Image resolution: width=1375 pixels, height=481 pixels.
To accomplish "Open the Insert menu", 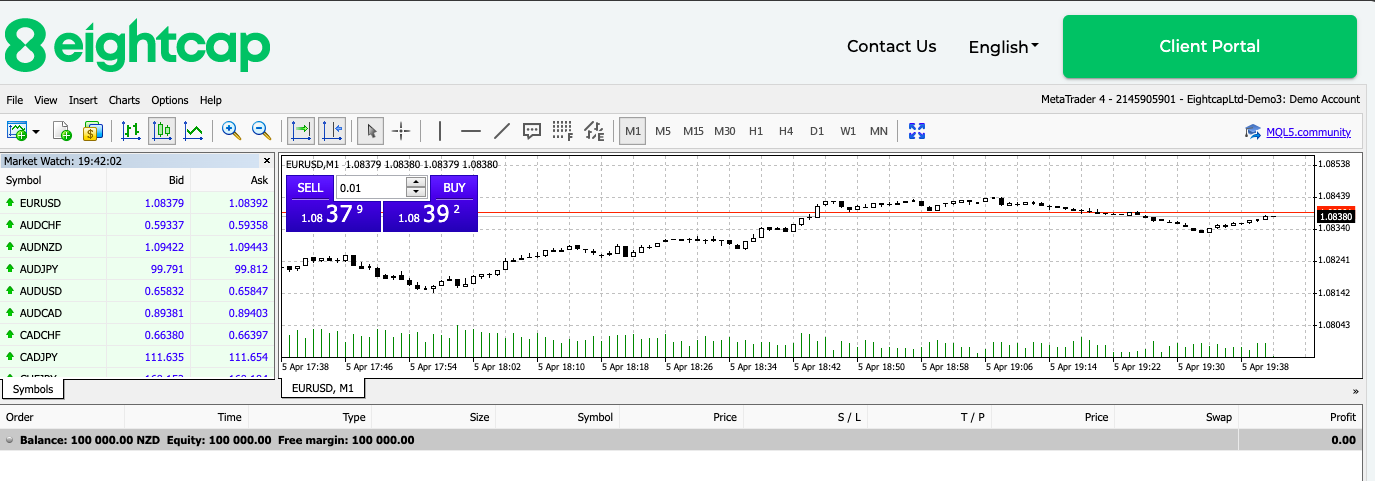I will coord(83,100).
